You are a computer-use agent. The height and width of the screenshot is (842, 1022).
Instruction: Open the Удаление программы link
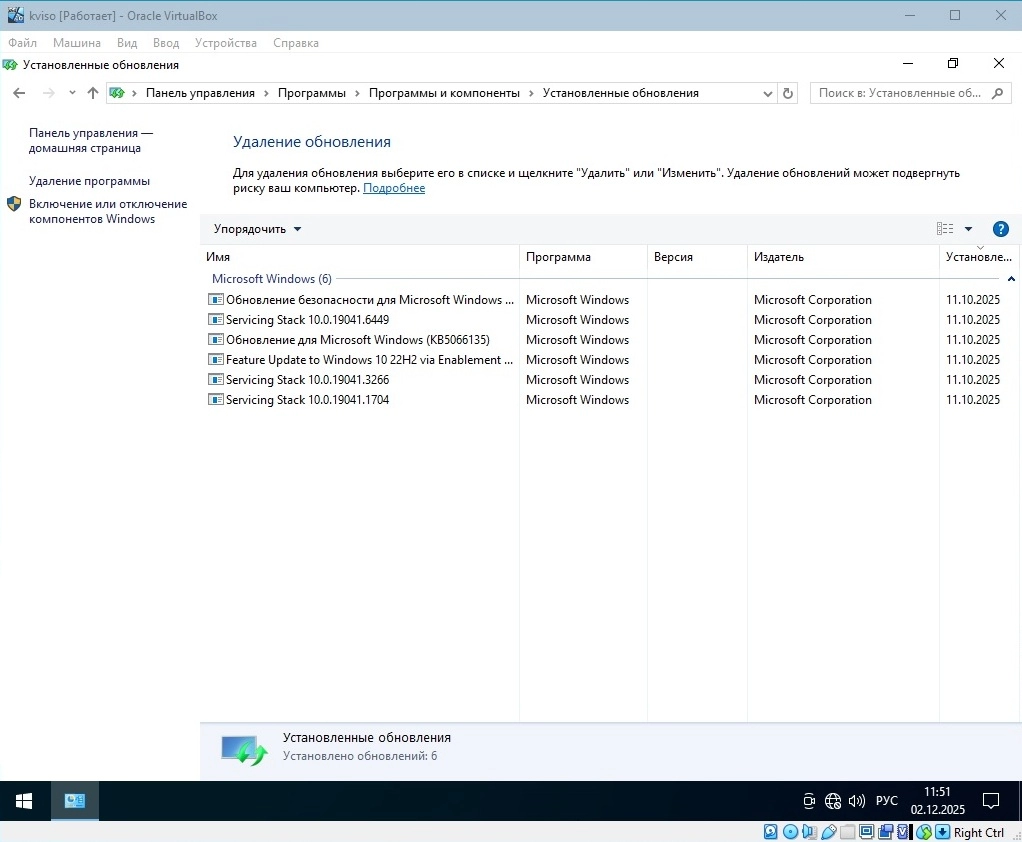pyautogui.click(x=89, y=181)
